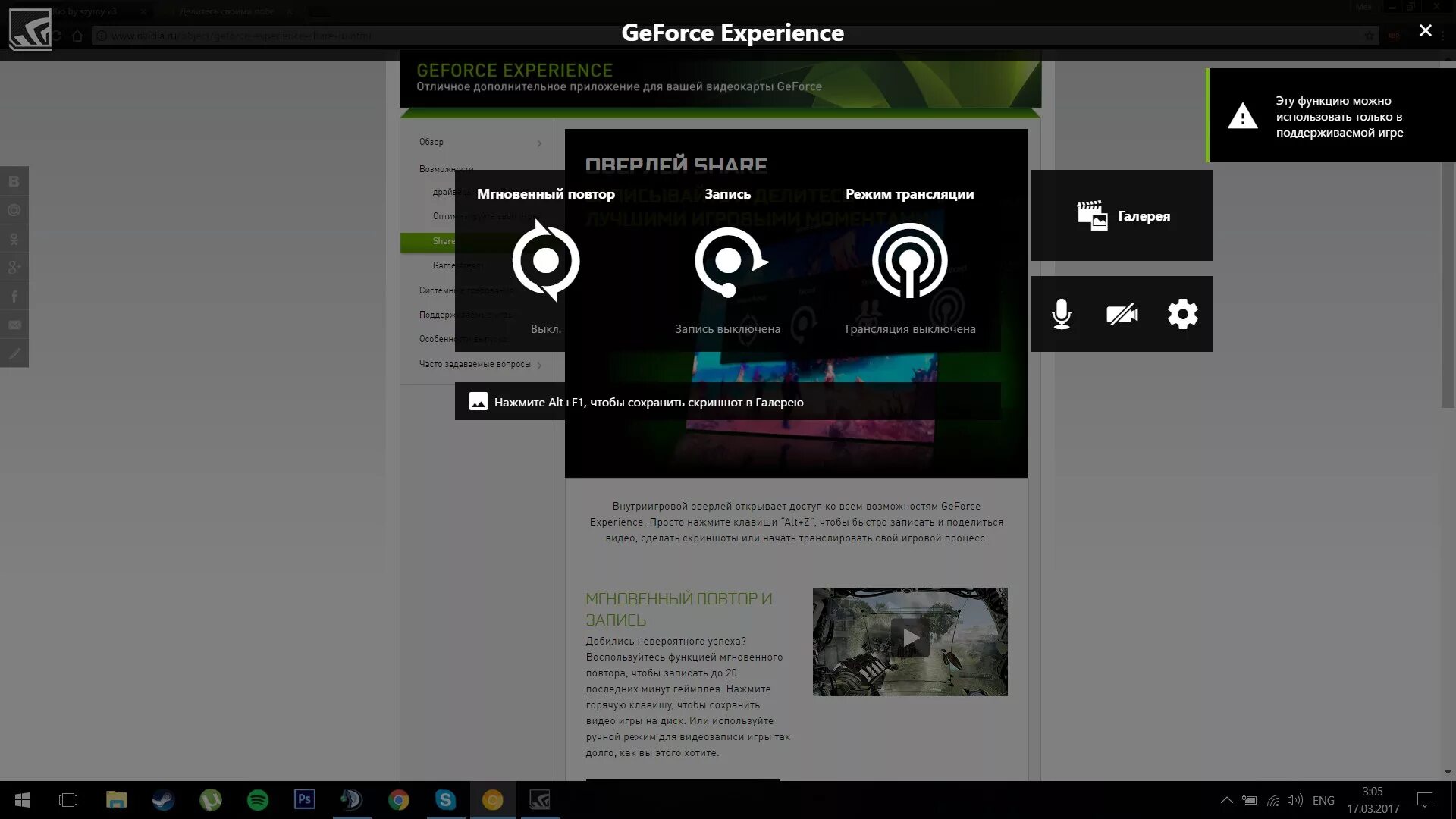Open the Gallery (Галерея) button
The image size is (1456, 819).
pyautogui.click(x=1122, y=215)
